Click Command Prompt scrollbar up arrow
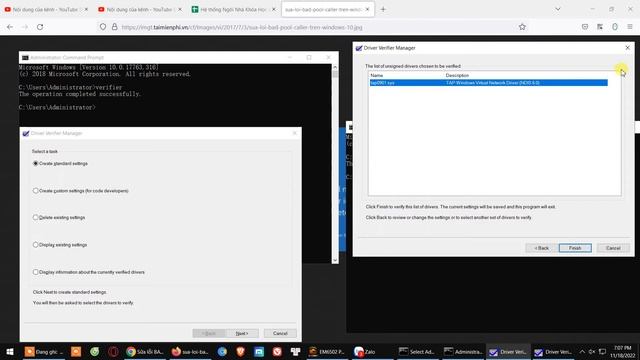The image size is (640, 360). [335, 67]
